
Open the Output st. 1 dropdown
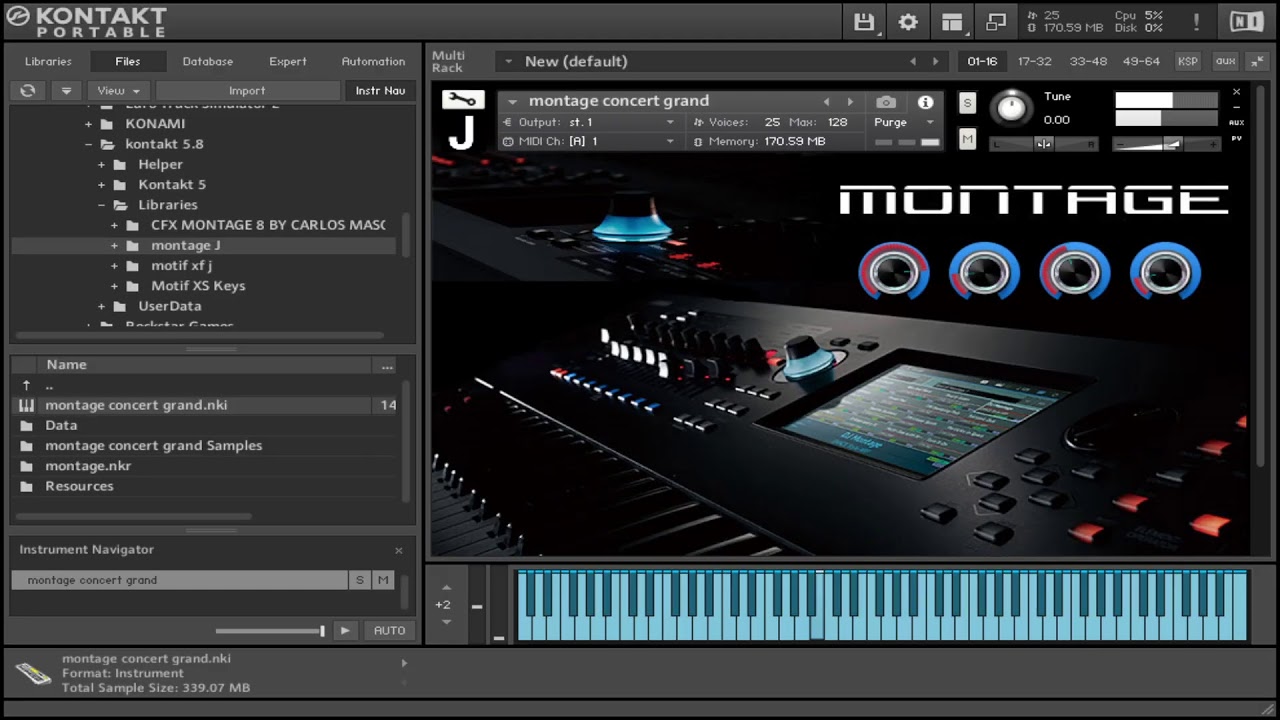pos(590,122)
